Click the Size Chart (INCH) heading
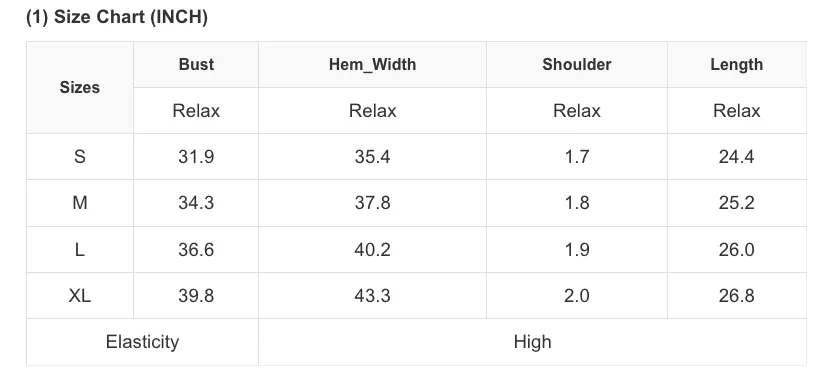 [x=117, y=17]
